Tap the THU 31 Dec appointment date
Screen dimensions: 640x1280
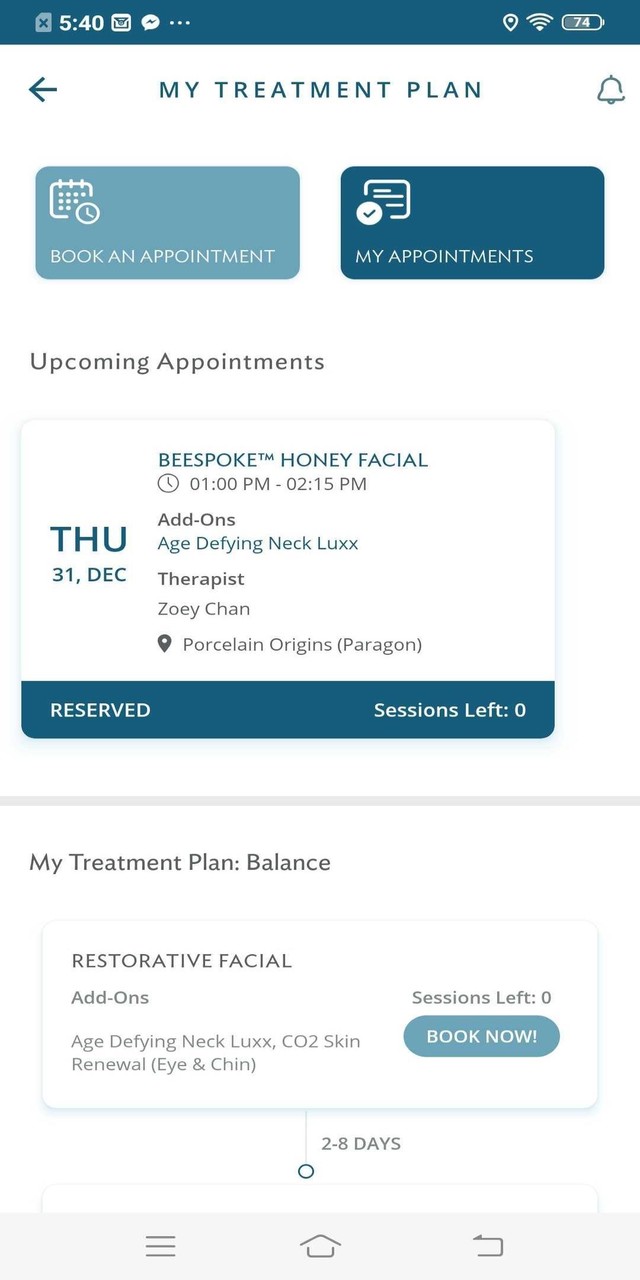[x=89, y=553]
